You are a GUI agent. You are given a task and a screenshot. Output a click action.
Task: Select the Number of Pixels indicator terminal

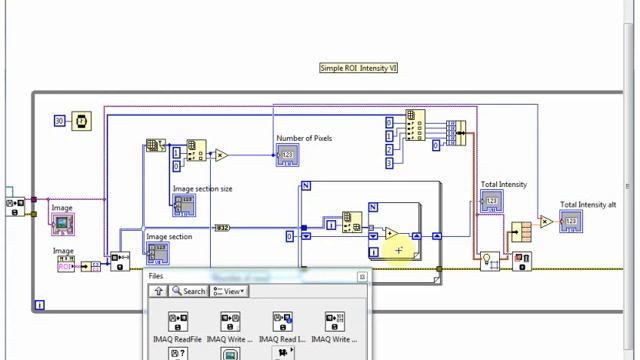click(287, 155)
